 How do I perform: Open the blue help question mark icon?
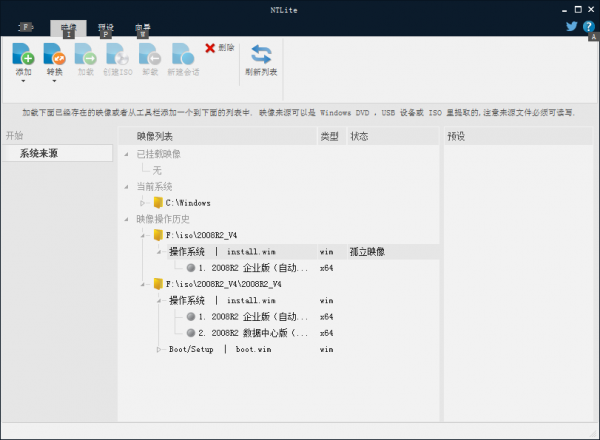[588, 26]
